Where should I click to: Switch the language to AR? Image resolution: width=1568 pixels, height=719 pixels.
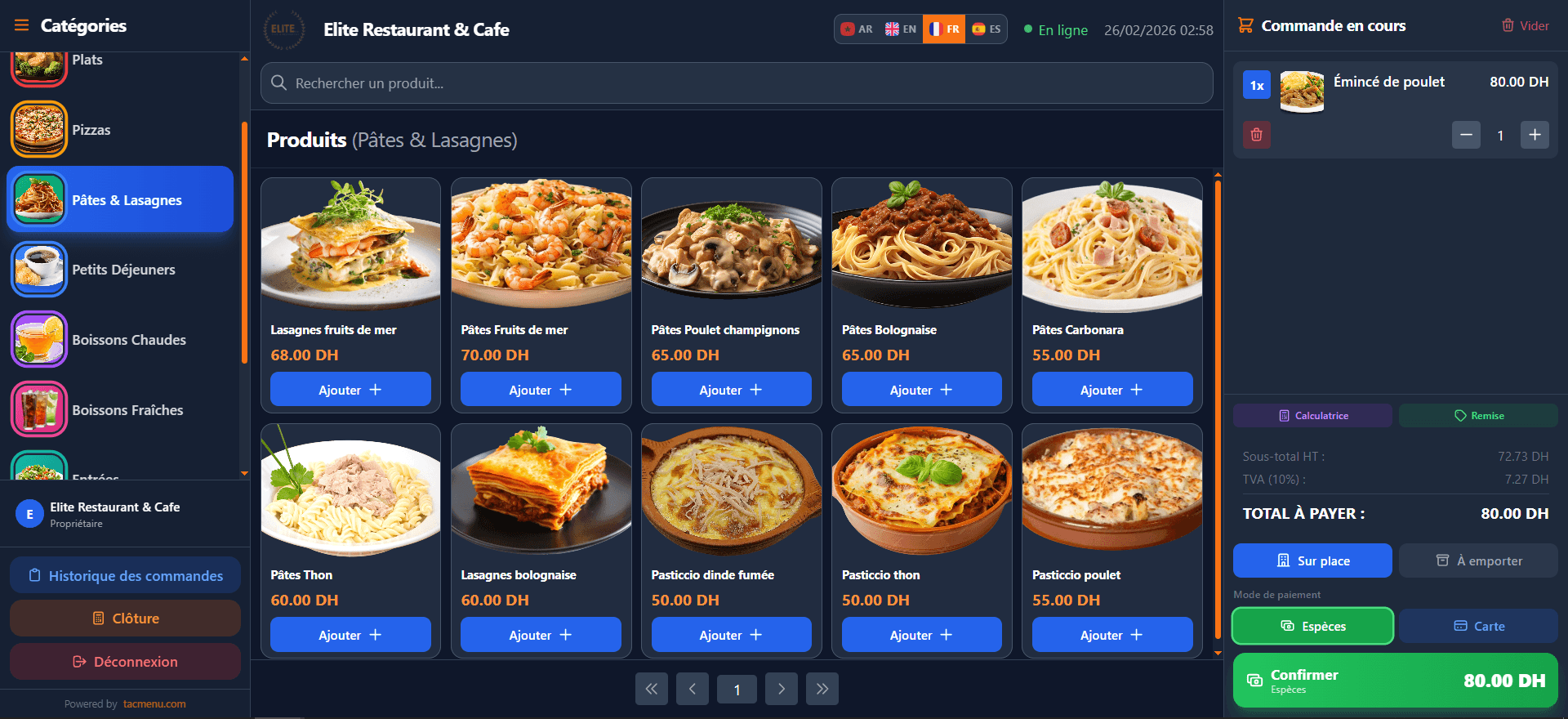(857, 29)
